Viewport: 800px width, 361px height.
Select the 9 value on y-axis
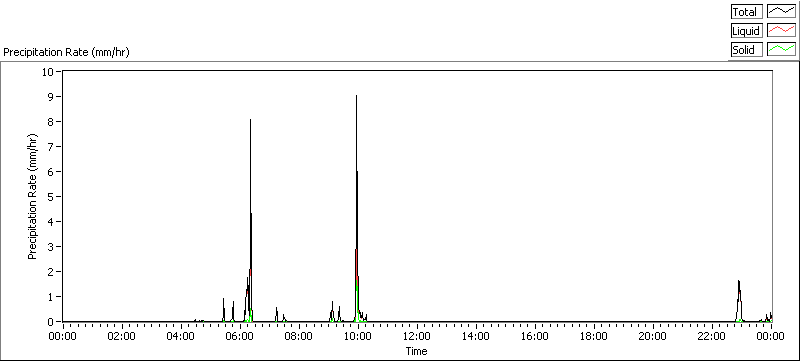tap(52, 96)
